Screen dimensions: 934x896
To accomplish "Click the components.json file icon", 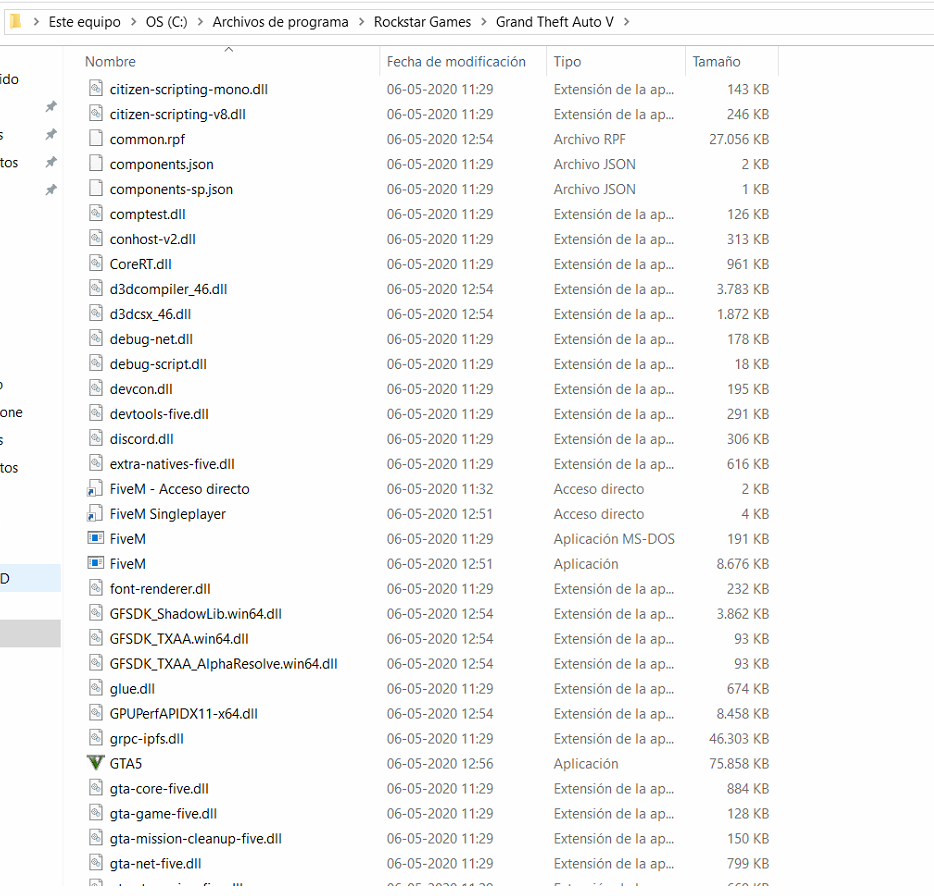I will click(x=95, y=164).
